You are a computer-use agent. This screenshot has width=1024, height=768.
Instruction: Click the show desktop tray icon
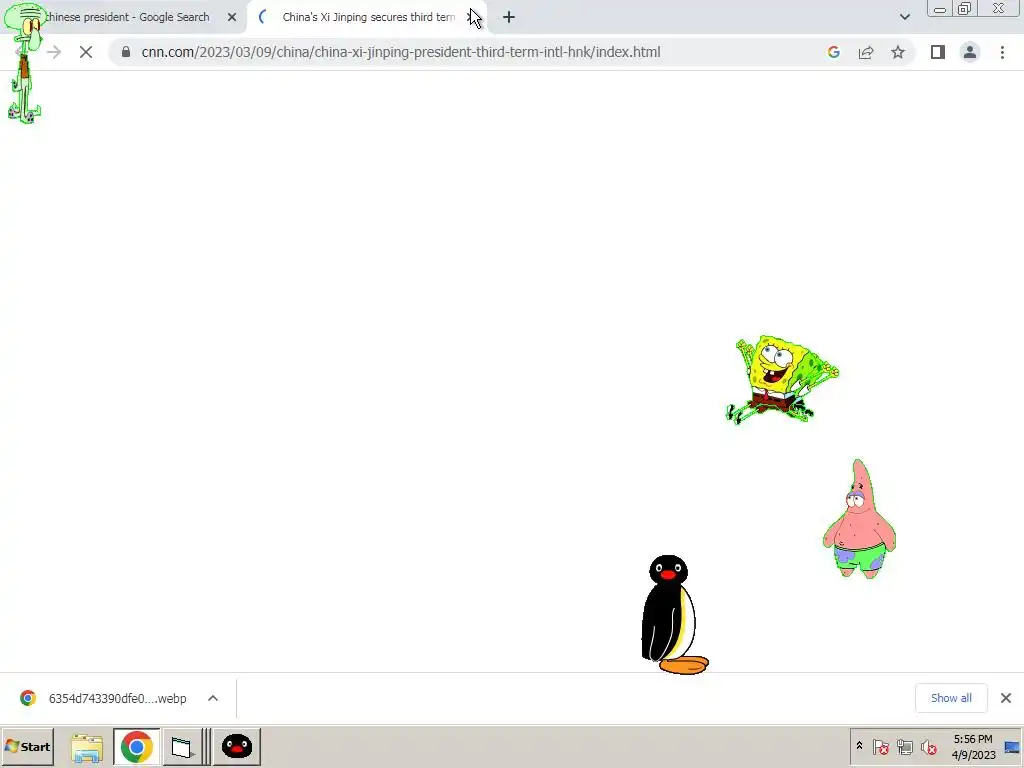[1012, 746]
